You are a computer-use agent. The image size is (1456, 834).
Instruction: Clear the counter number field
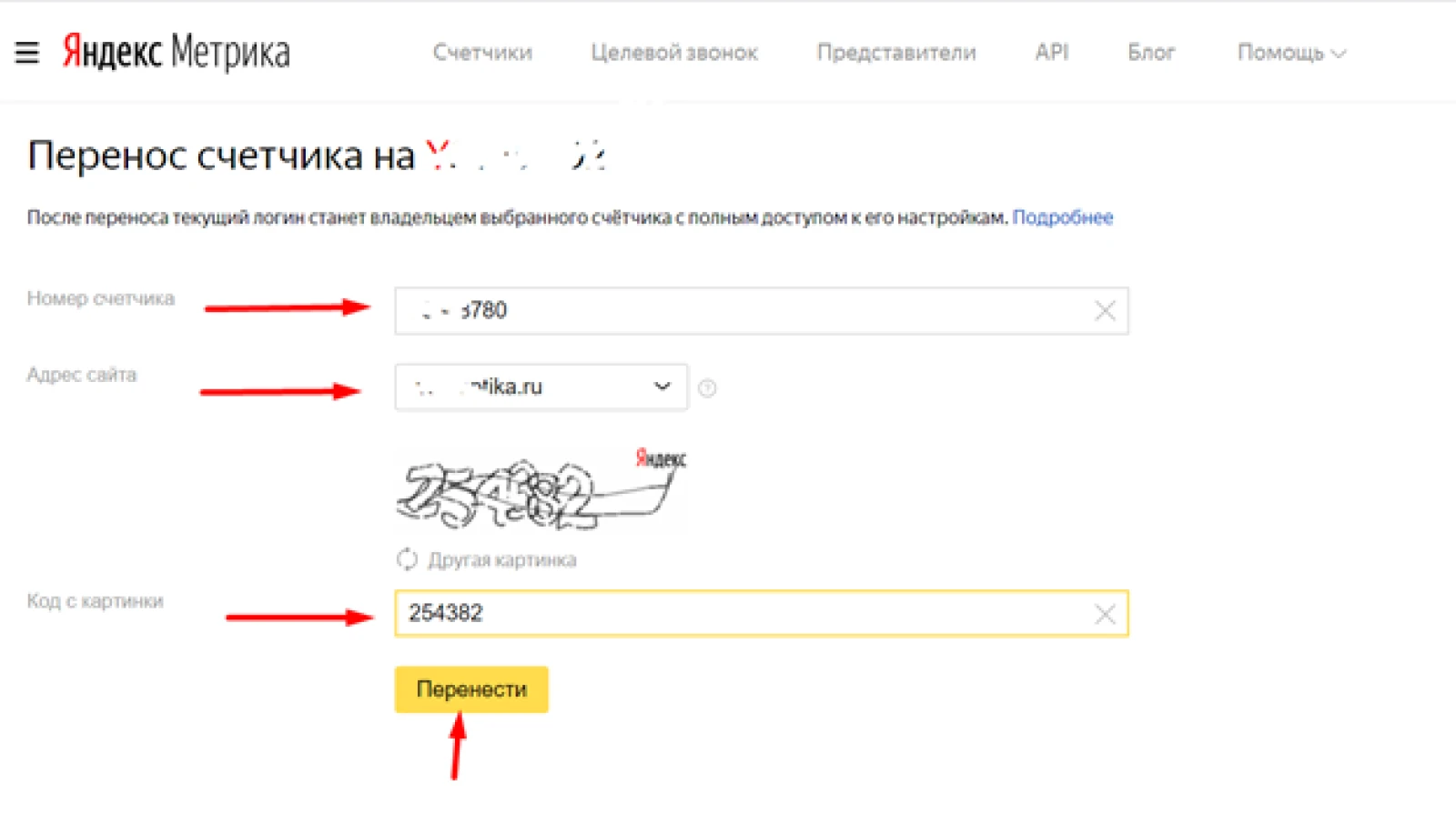pos(1105,311)
